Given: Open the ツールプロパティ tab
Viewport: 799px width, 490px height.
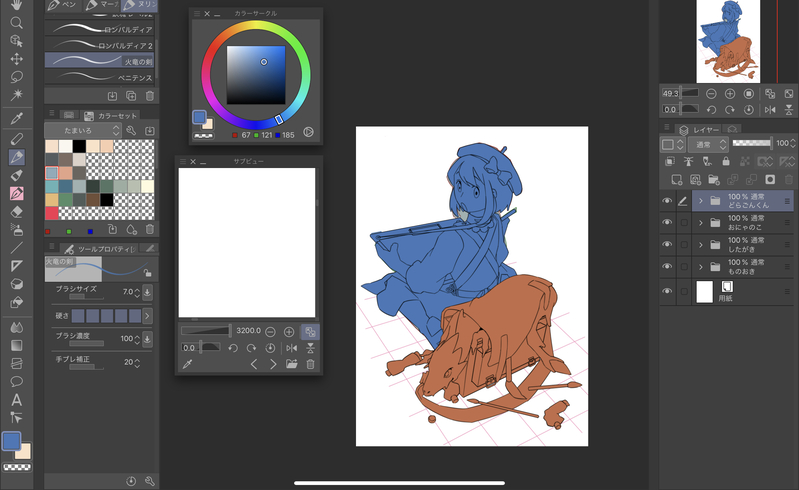Looking at the screenshot, I should point(100,249).
